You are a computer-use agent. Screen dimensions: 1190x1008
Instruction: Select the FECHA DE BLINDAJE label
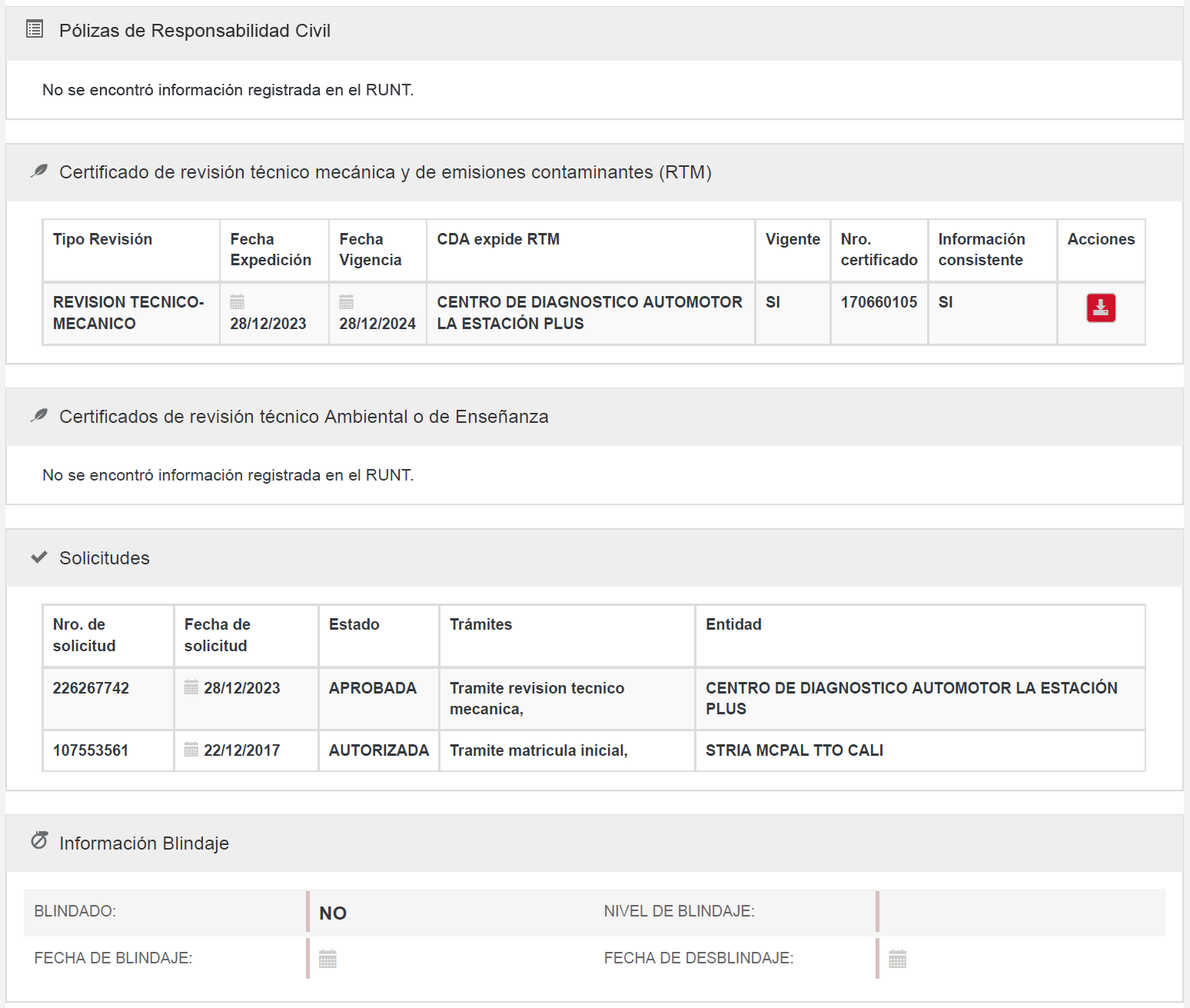tap(114, 958)
